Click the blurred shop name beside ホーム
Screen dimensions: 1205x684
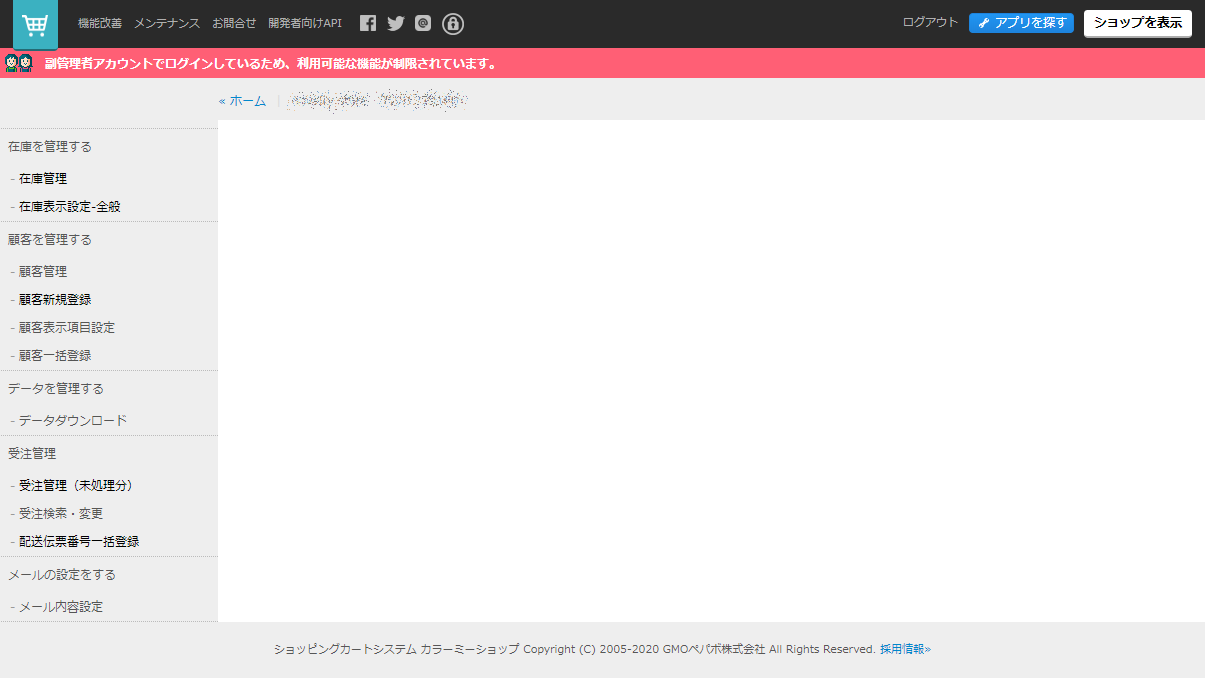377,100
